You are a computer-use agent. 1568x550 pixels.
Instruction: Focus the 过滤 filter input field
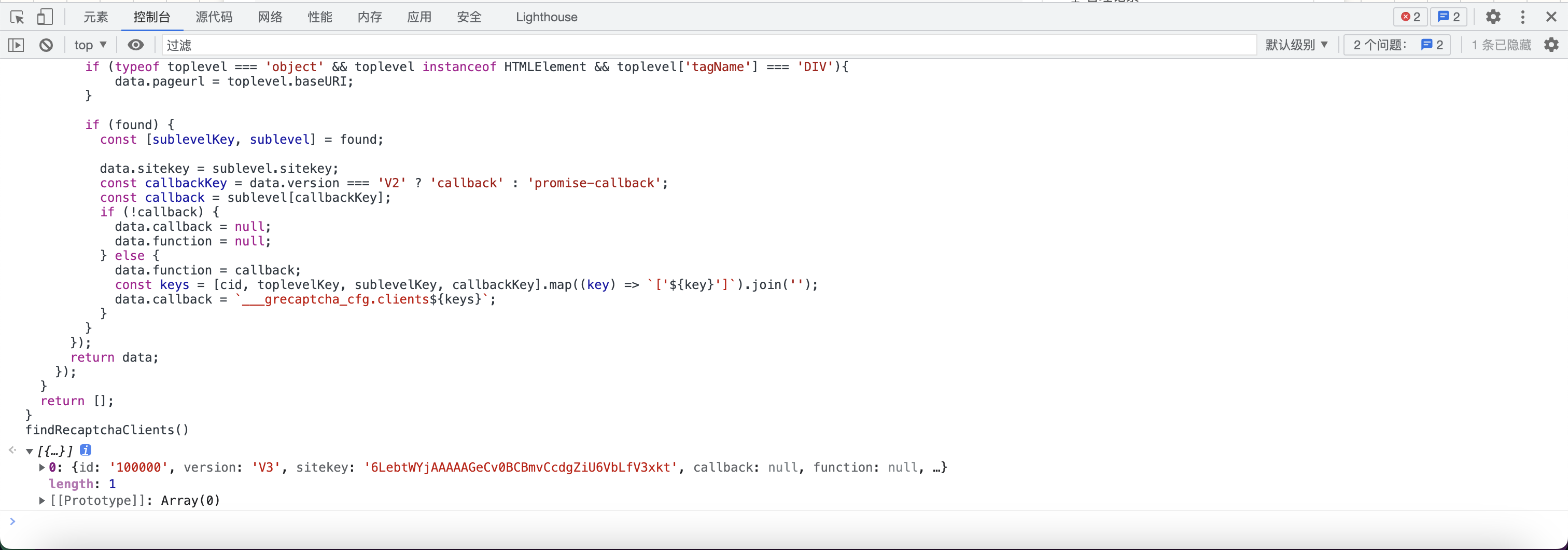pos(708,45)
